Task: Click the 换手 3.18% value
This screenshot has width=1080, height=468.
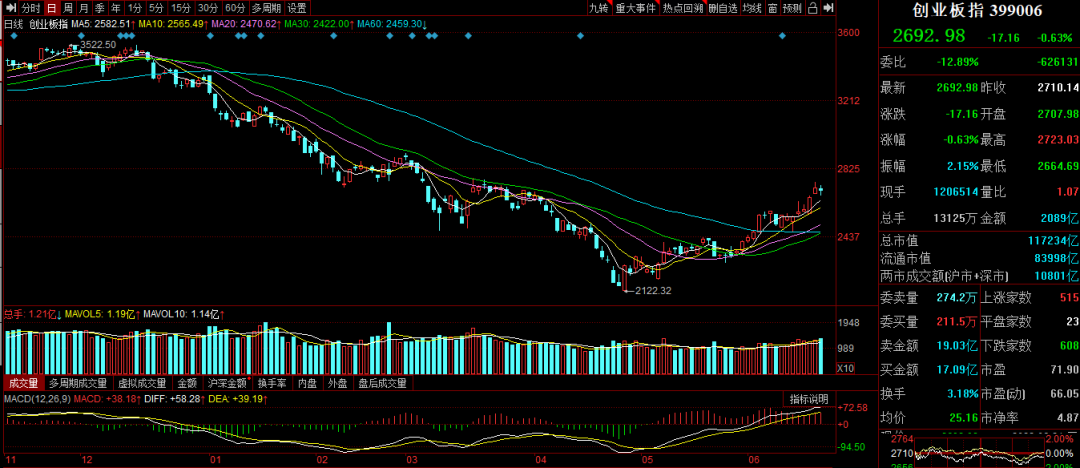Action: 962,394
